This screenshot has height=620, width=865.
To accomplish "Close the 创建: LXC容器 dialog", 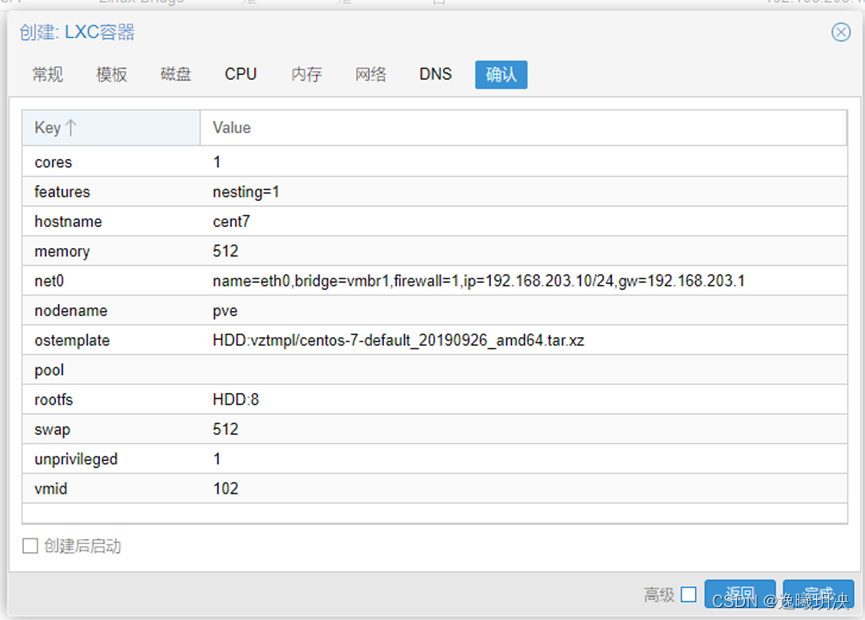I will (839, 33).
